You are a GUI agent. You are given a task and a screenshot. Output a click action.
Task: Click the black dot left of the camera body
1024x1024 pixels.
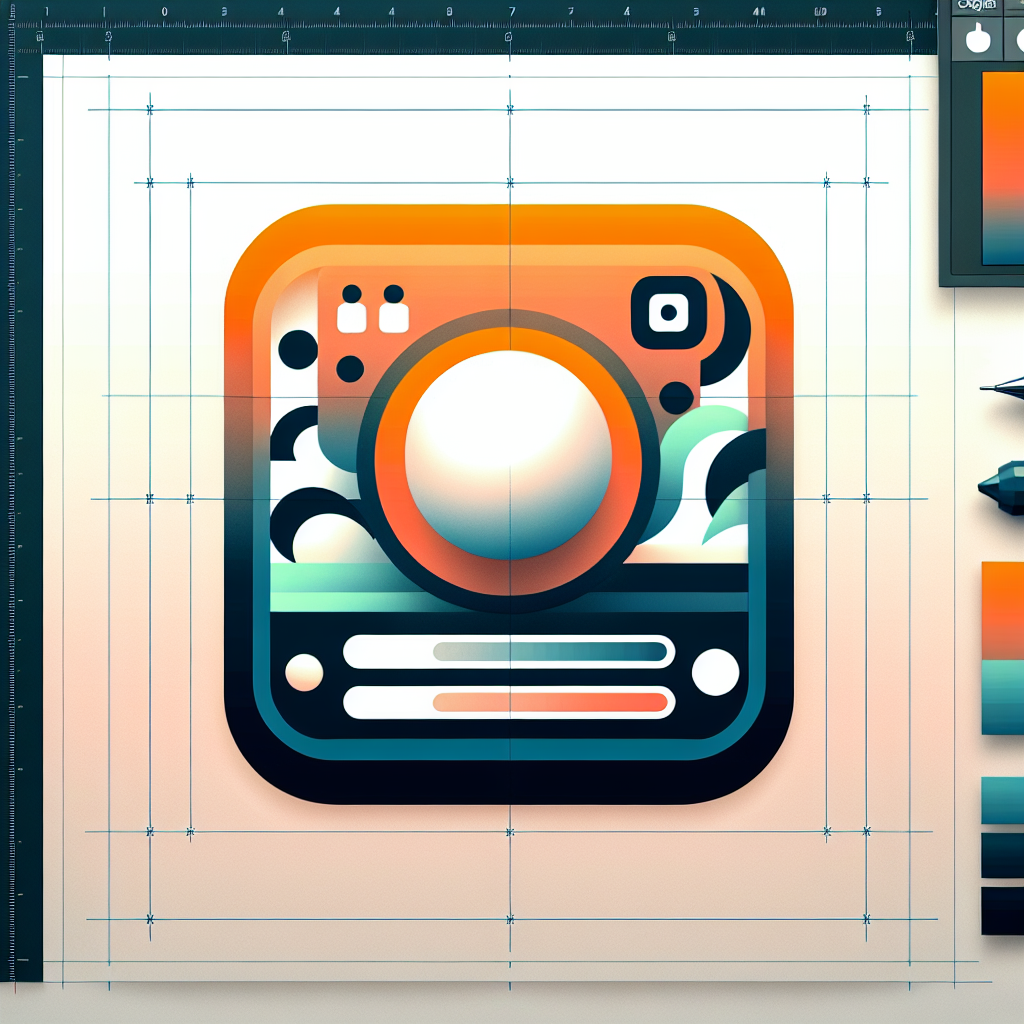298,349
